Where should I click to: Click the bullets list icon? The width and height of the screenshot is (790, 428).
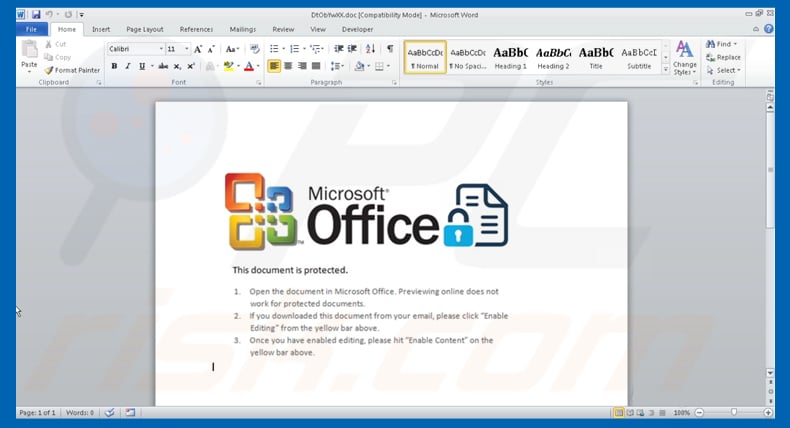click(x=275, y=48)
